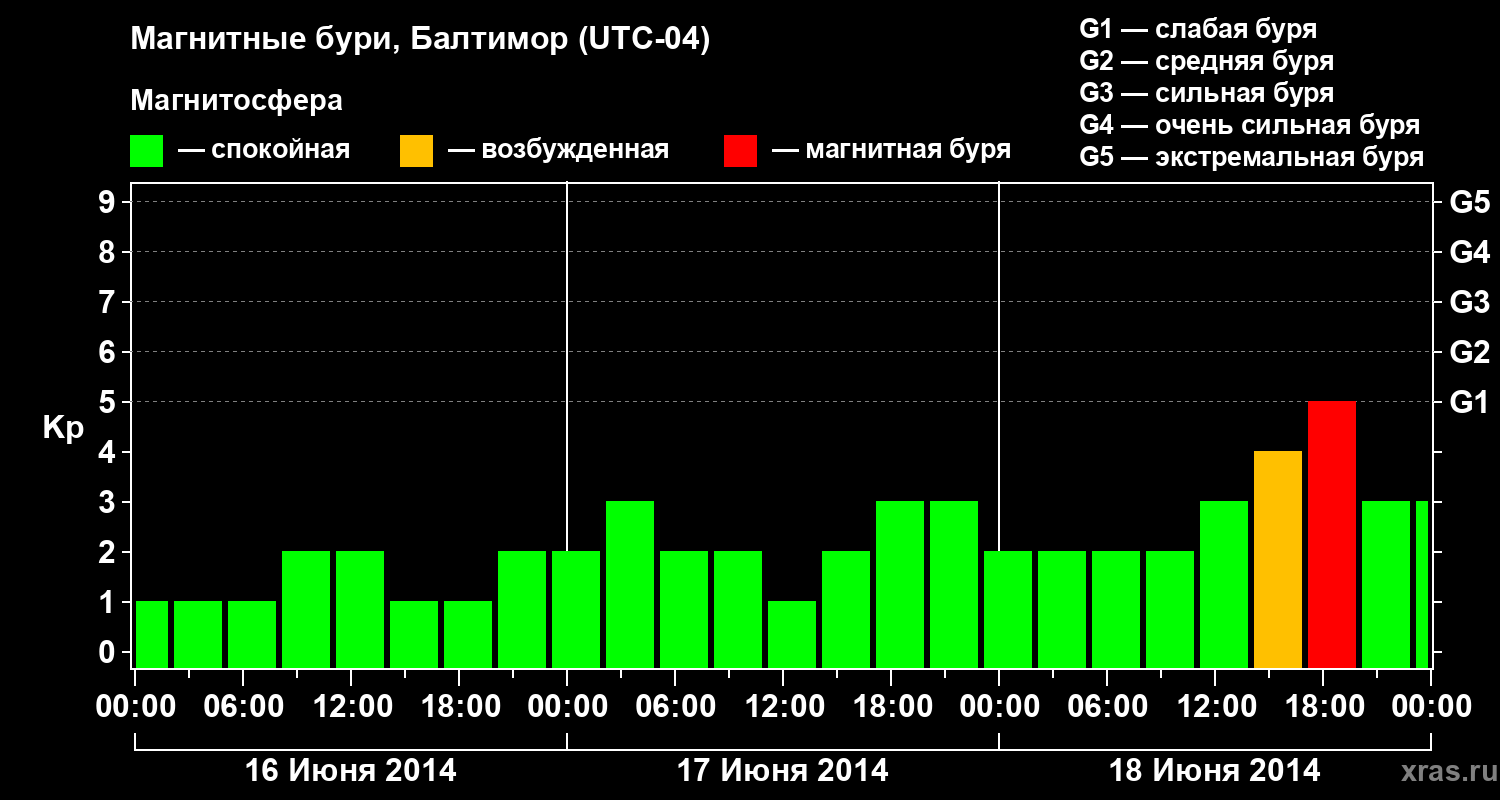The width and height of the screenshot is (1500, 800).
Task: Click the G1 tick label on the right axis
Action: 1469,403
